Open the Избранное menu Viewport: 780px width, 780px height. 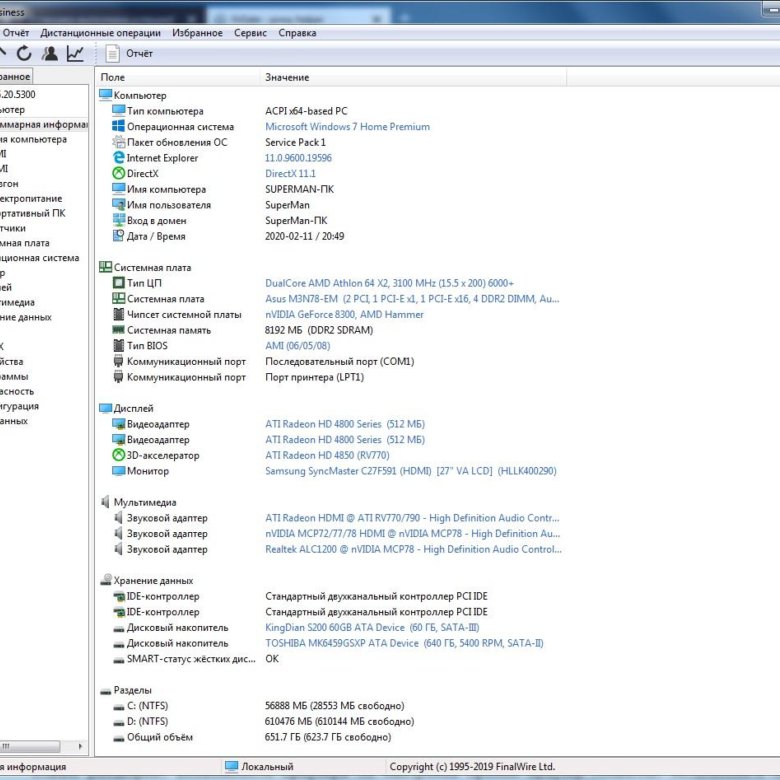[x=197, y=32]
